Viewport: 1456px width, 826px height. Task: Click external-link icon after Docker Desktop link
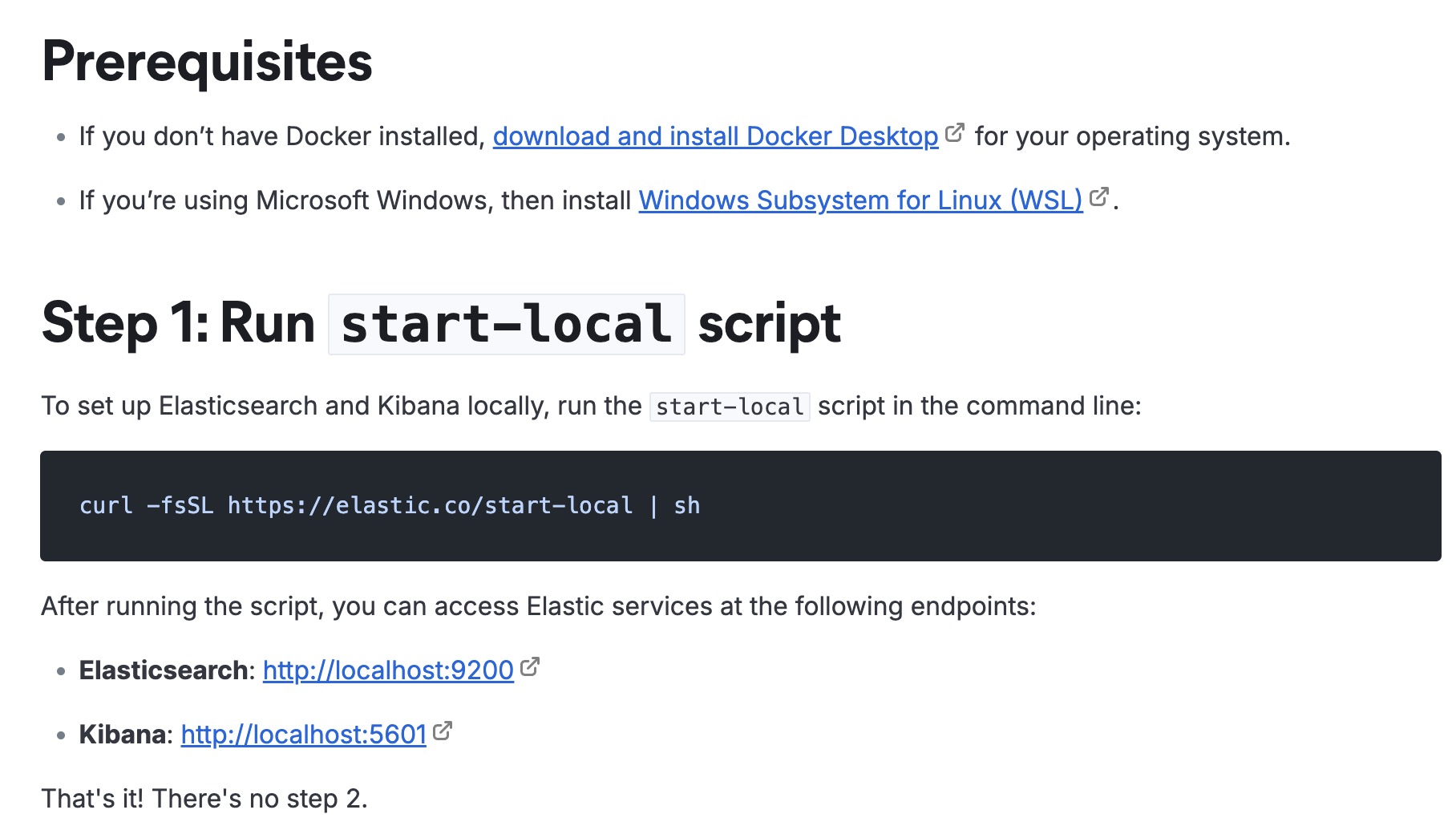tap(954, 133)
